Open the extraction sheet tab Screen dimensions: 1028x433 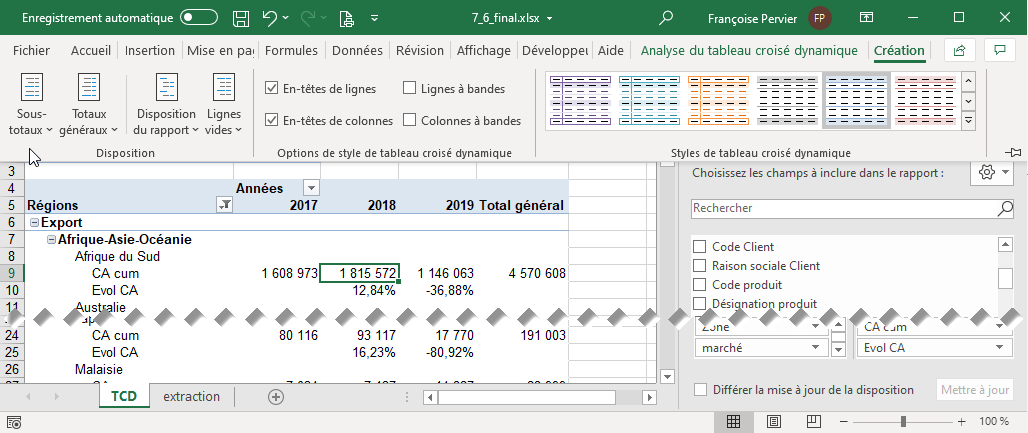click(191, 397)
